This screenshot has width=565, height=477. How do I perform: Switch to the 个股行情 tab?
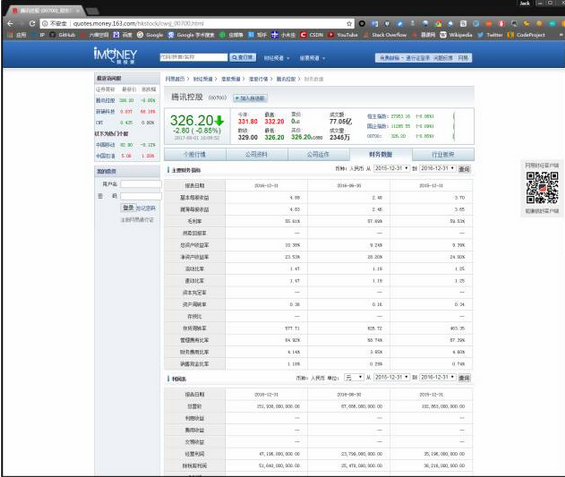tap(195, 154)
